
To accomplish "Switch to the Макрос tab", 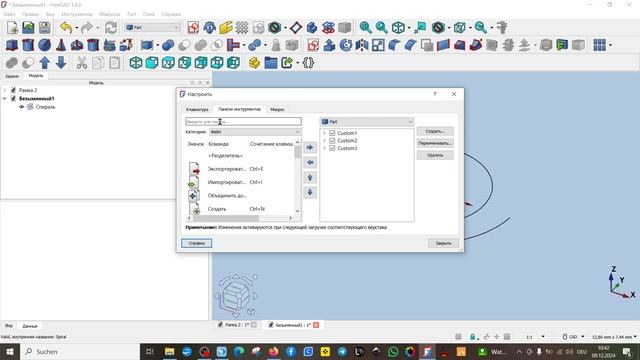I will click(278, 109).
